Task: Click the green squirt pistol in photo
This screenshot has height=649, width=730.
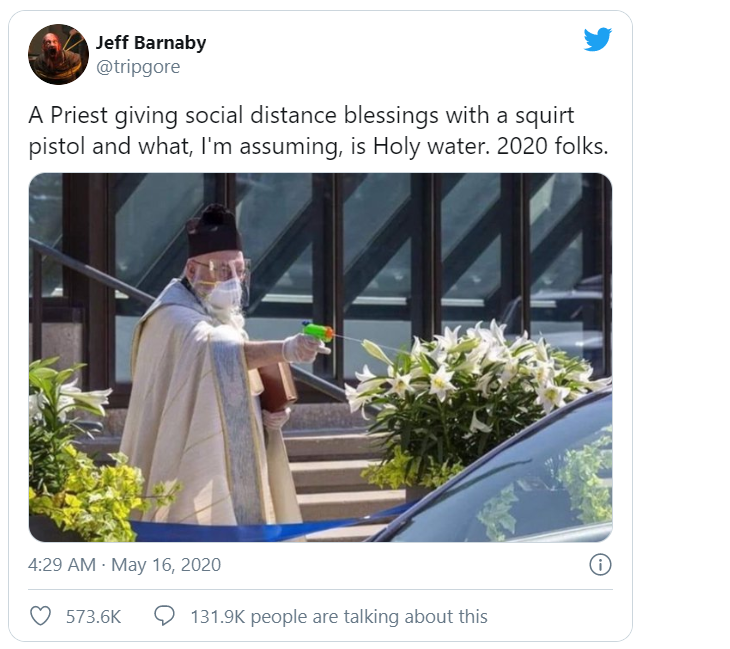Action: point(318,332)
